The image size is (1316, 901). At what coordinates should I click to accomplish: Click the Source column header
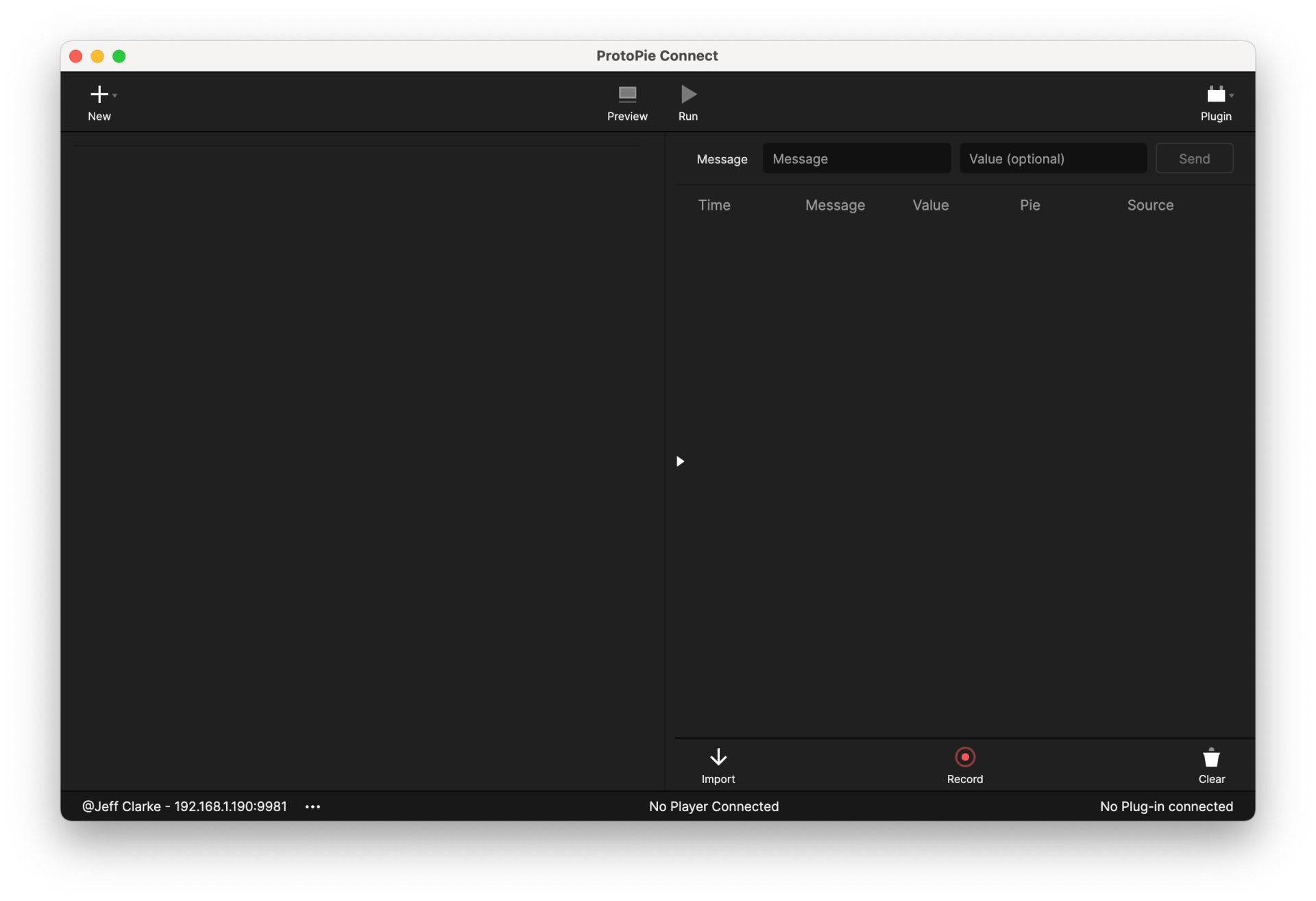(x=1150, y=205)
